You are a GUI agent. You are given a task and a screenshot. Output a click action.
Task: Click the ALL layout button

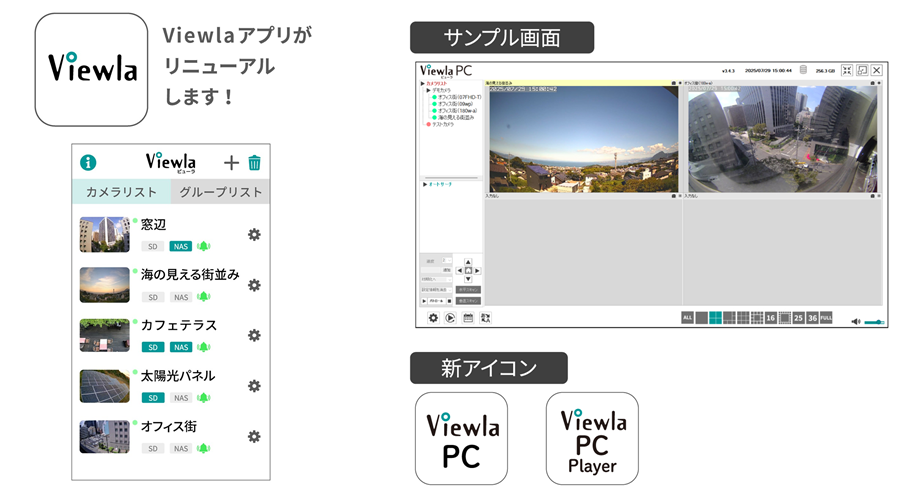687,318
